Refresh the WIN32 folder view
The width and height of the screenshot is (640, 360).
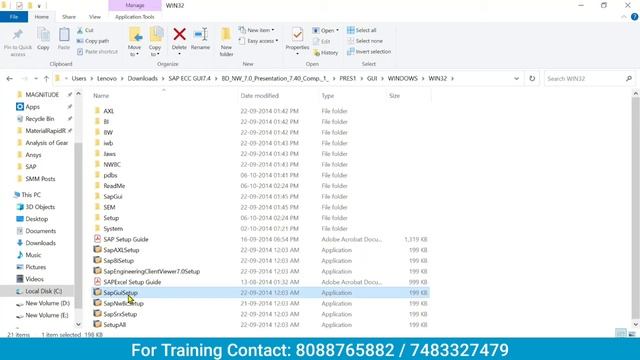[532, 78]
